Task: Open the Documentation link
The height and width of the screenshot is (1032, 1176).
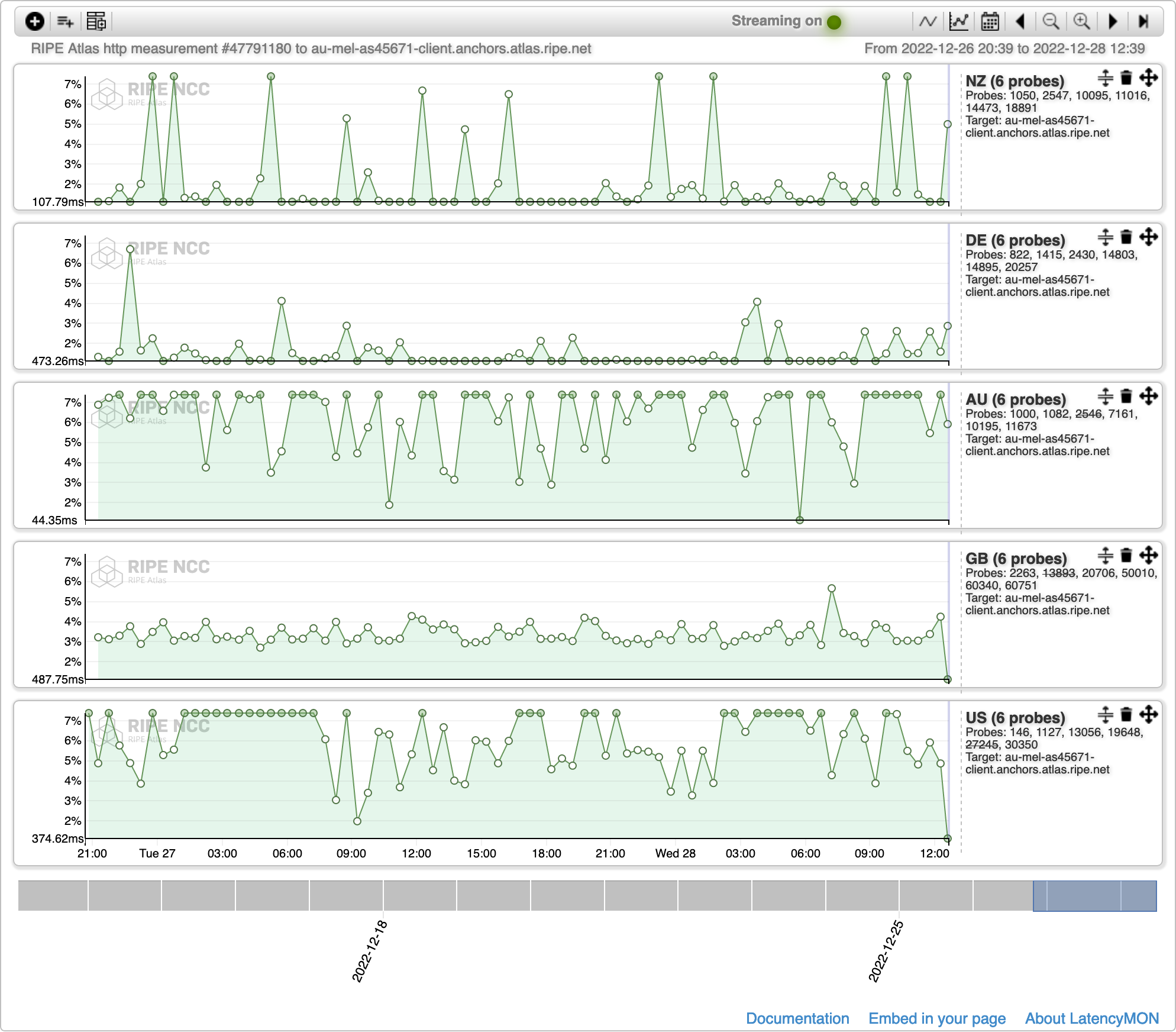Action: (797, 1018)
